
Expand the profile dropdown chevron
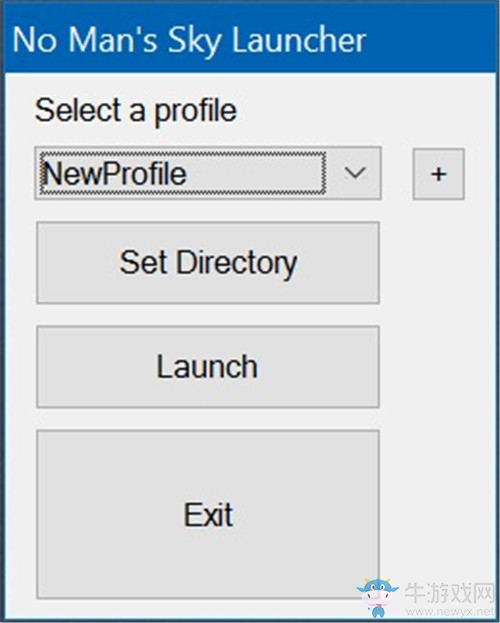click(355, 173)
